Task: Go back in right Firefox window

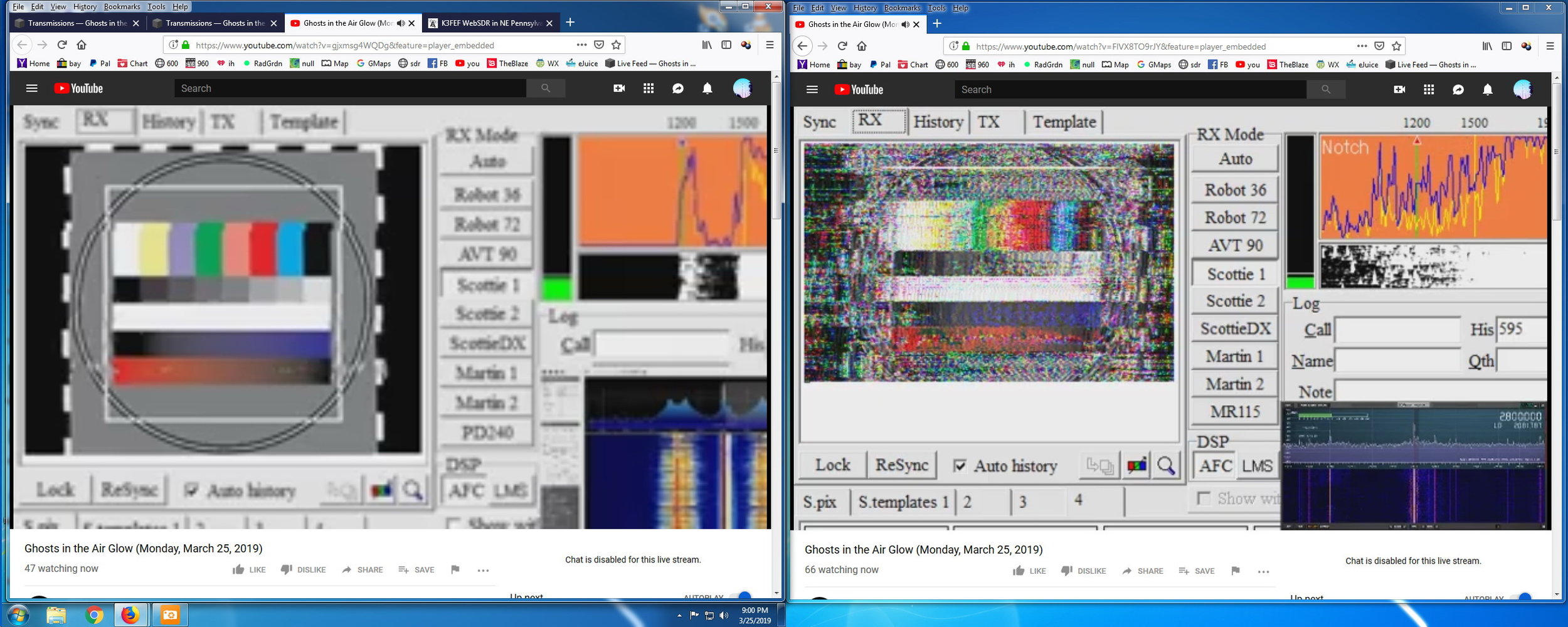Action: [x=802, y=46]
